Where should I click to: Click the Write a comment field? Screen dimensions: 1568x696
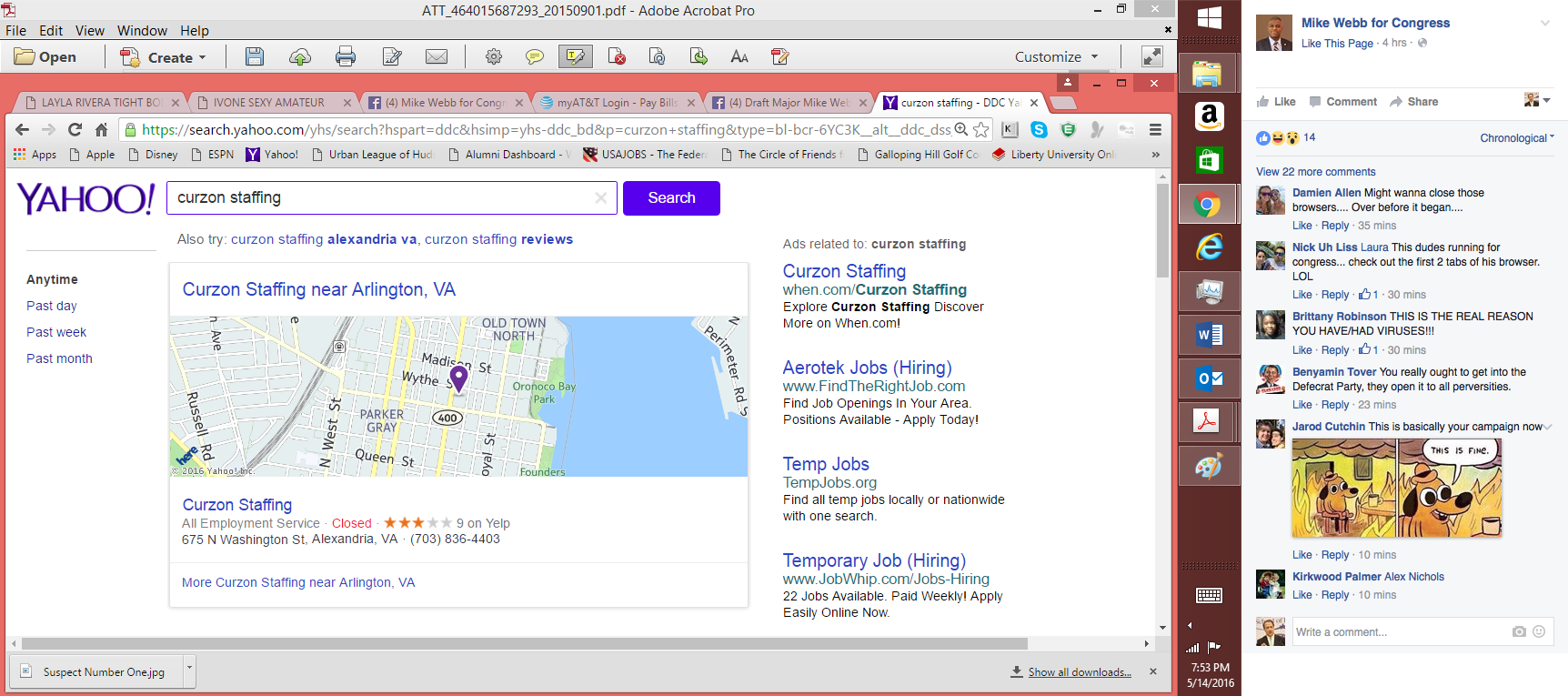(1399, 631)
